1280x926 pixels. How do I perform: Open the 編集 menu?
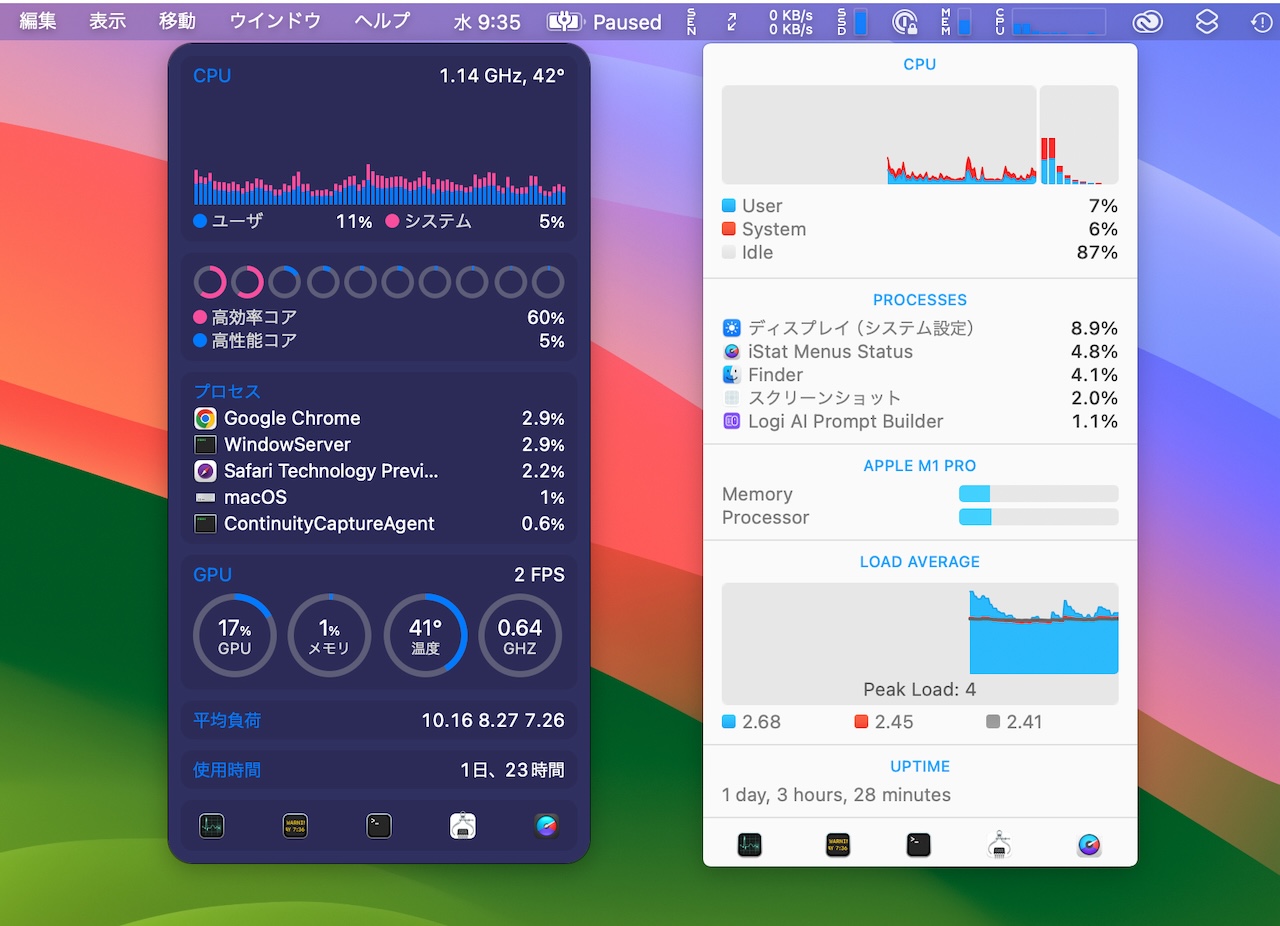(38, 21)
